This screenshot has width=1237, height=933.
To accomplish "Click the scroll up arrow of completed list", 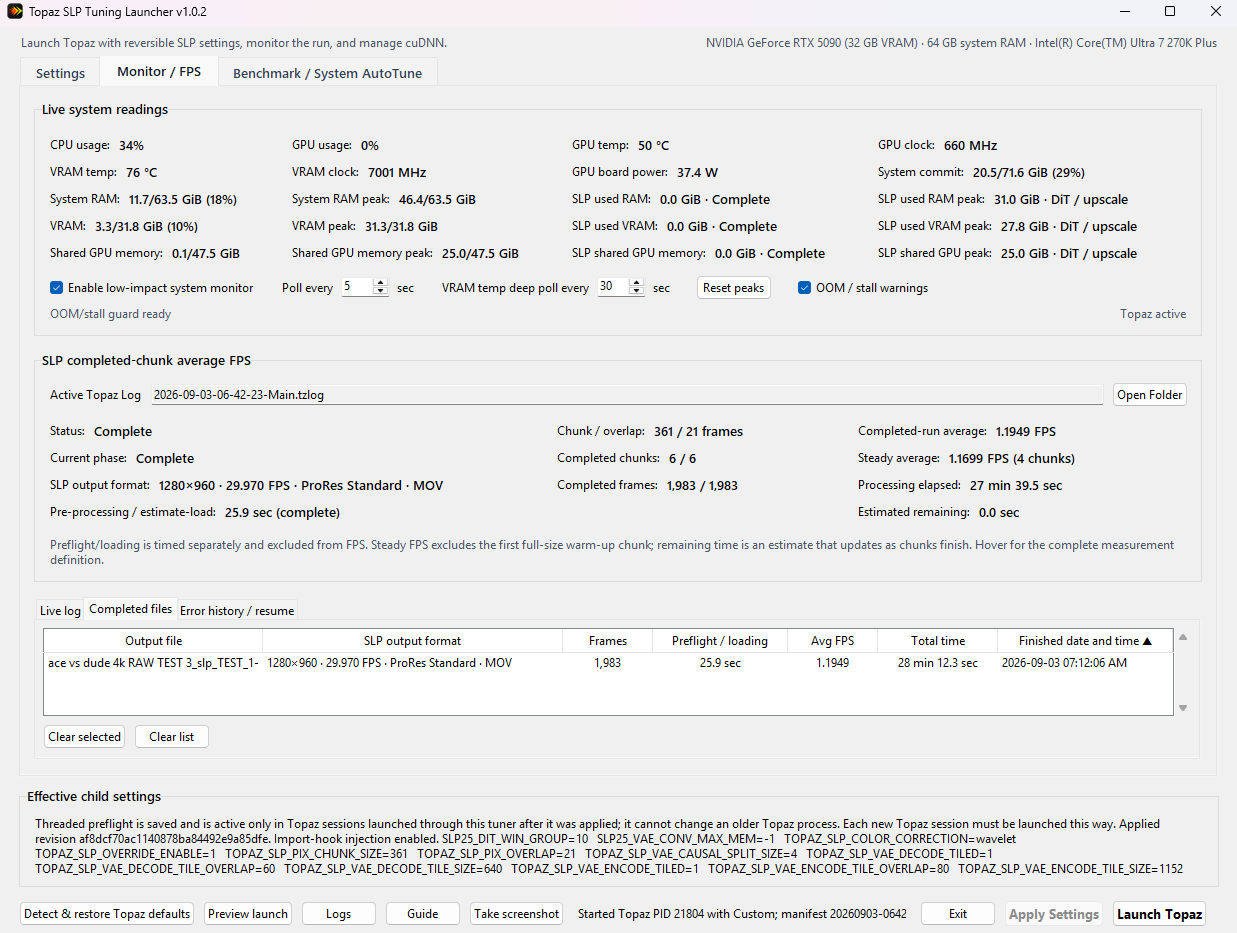I will tap(1183, 637).
